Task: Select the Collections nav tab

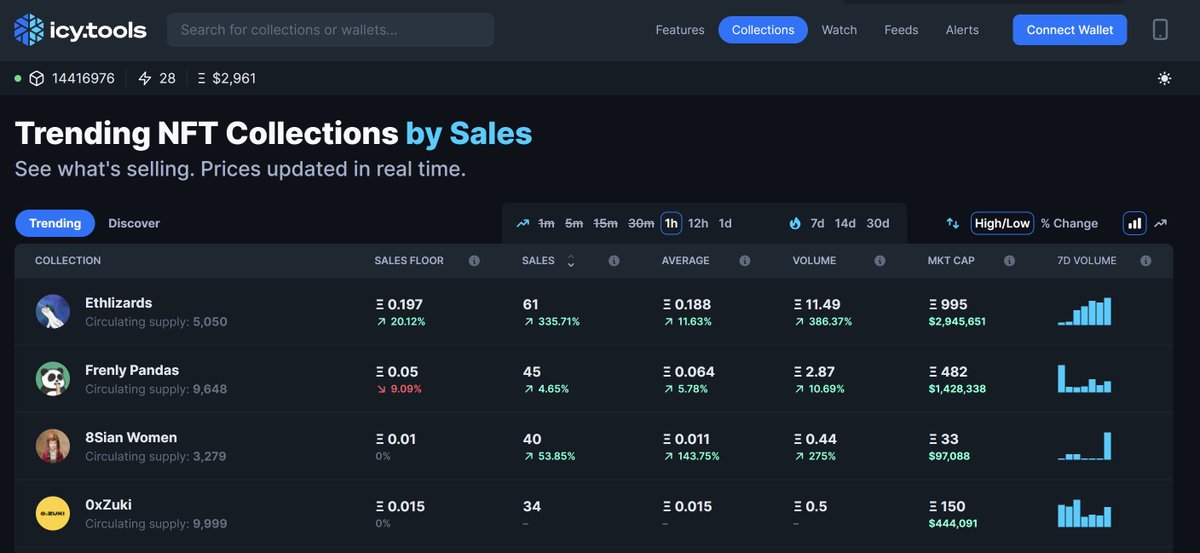Action: [x=763, y=30]
